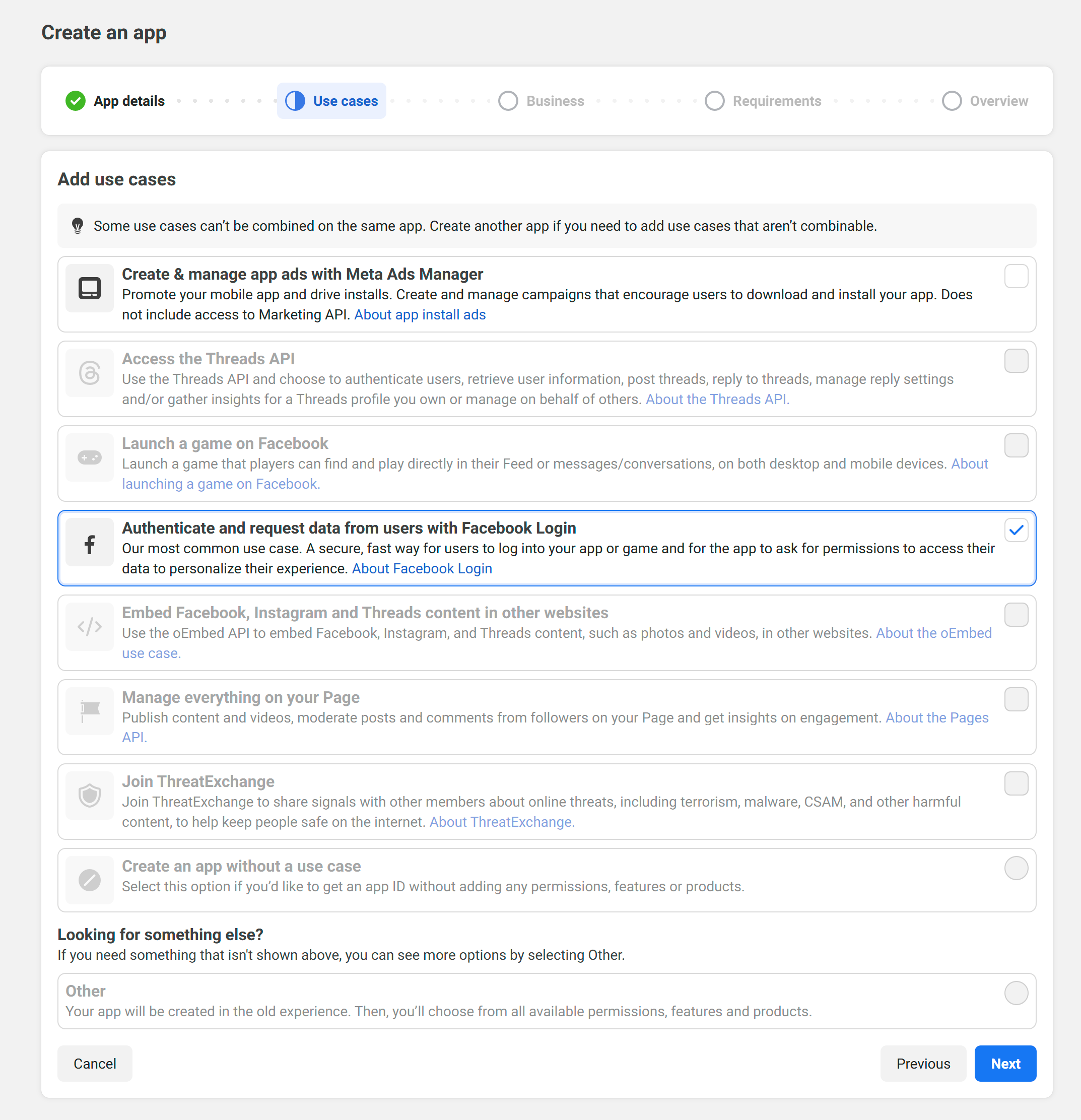Click the 'Embed Facebook, Instagram and Threads' title
The height and width of the screenshot is (1120, 1081).
[x=365, y=613]
